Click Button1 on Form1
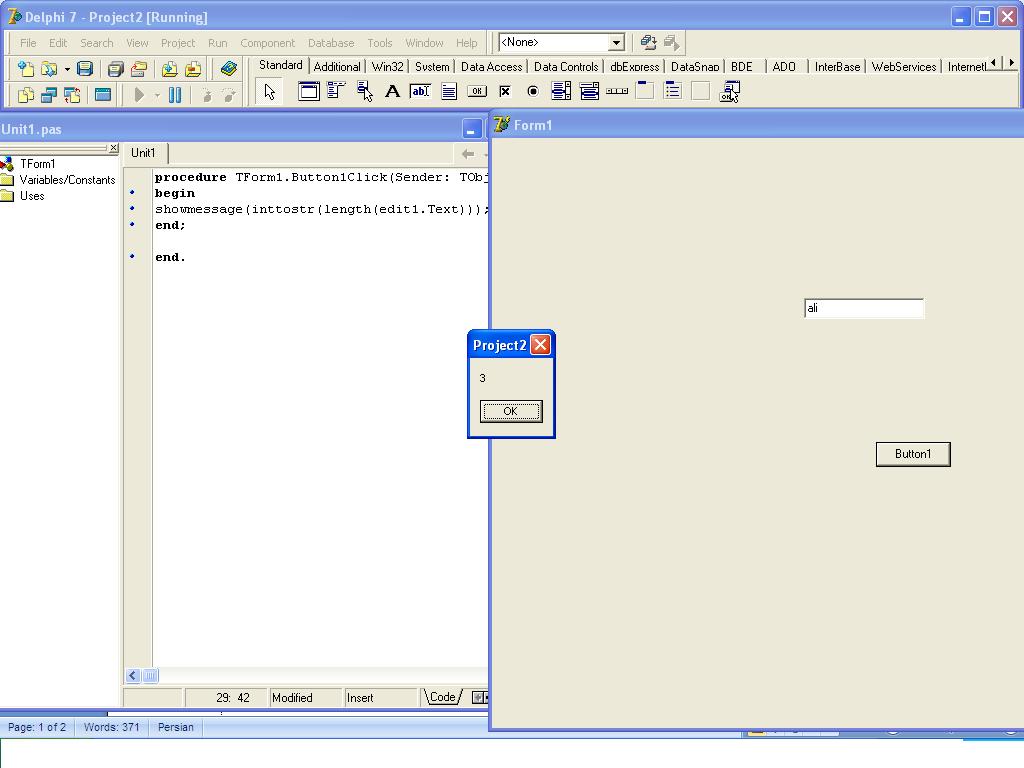This screenshot has width=1024, height=768. 913,455
